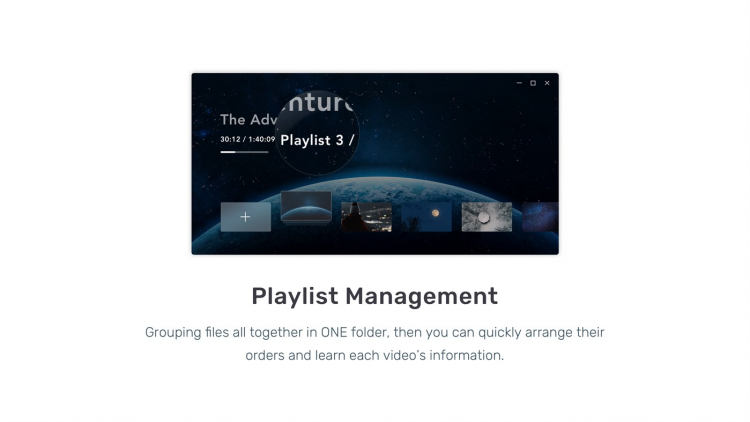750x422 pixels.
Task: Click the 30:12 / 1:40:09 timestamp
Action: [247, 139]
